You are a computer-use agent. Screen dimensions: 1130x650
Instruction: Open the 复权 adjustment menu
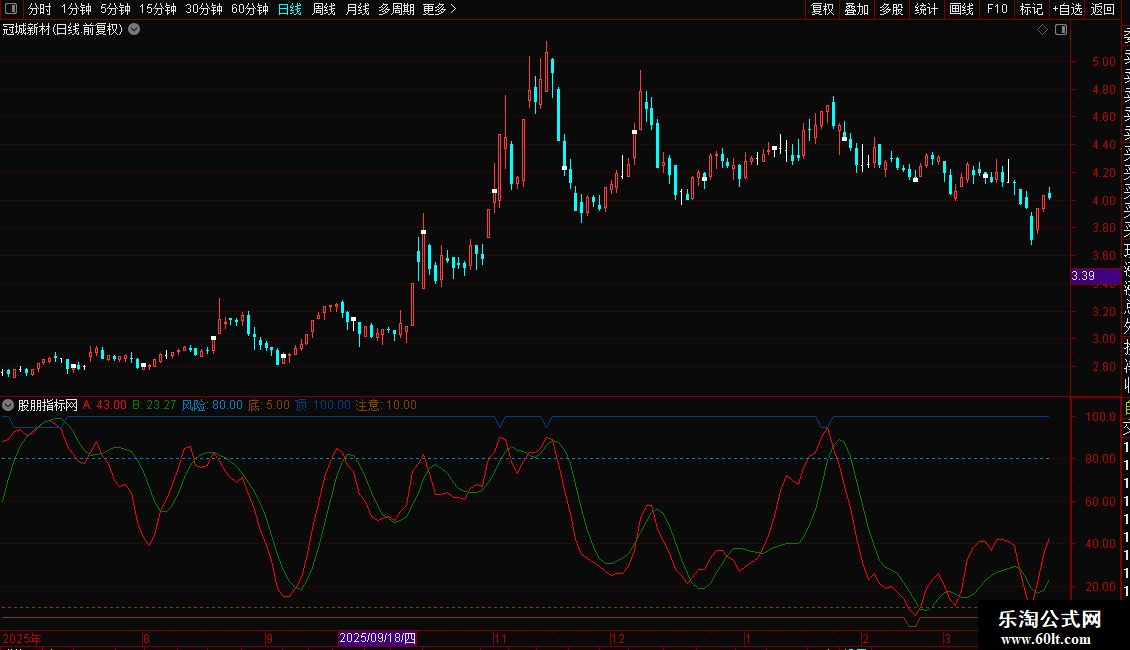[822, 9]
